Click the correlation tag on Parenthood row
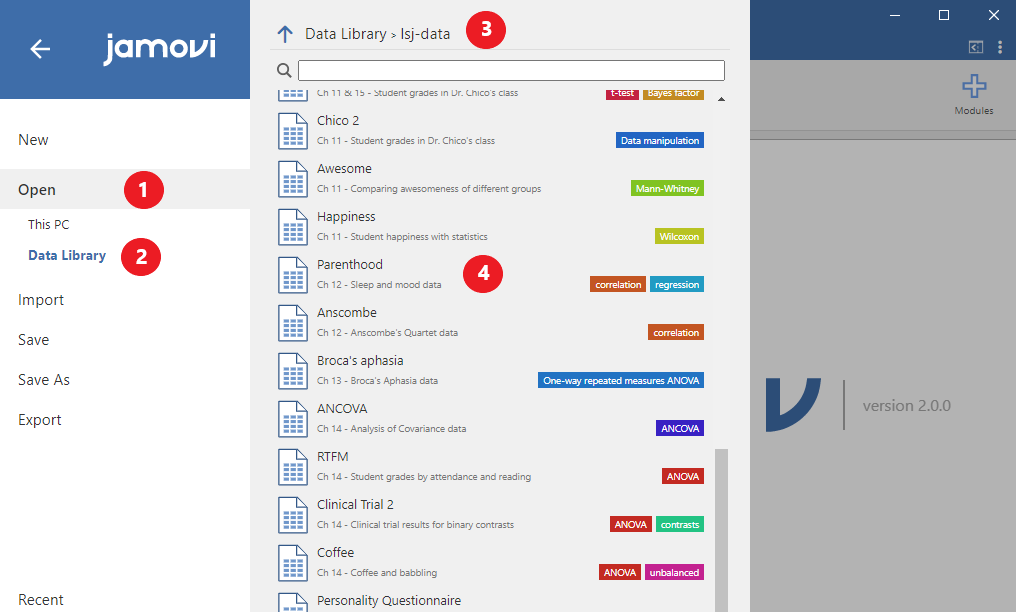This screenshot has width=1016, height=612. [x=618, y=284]
